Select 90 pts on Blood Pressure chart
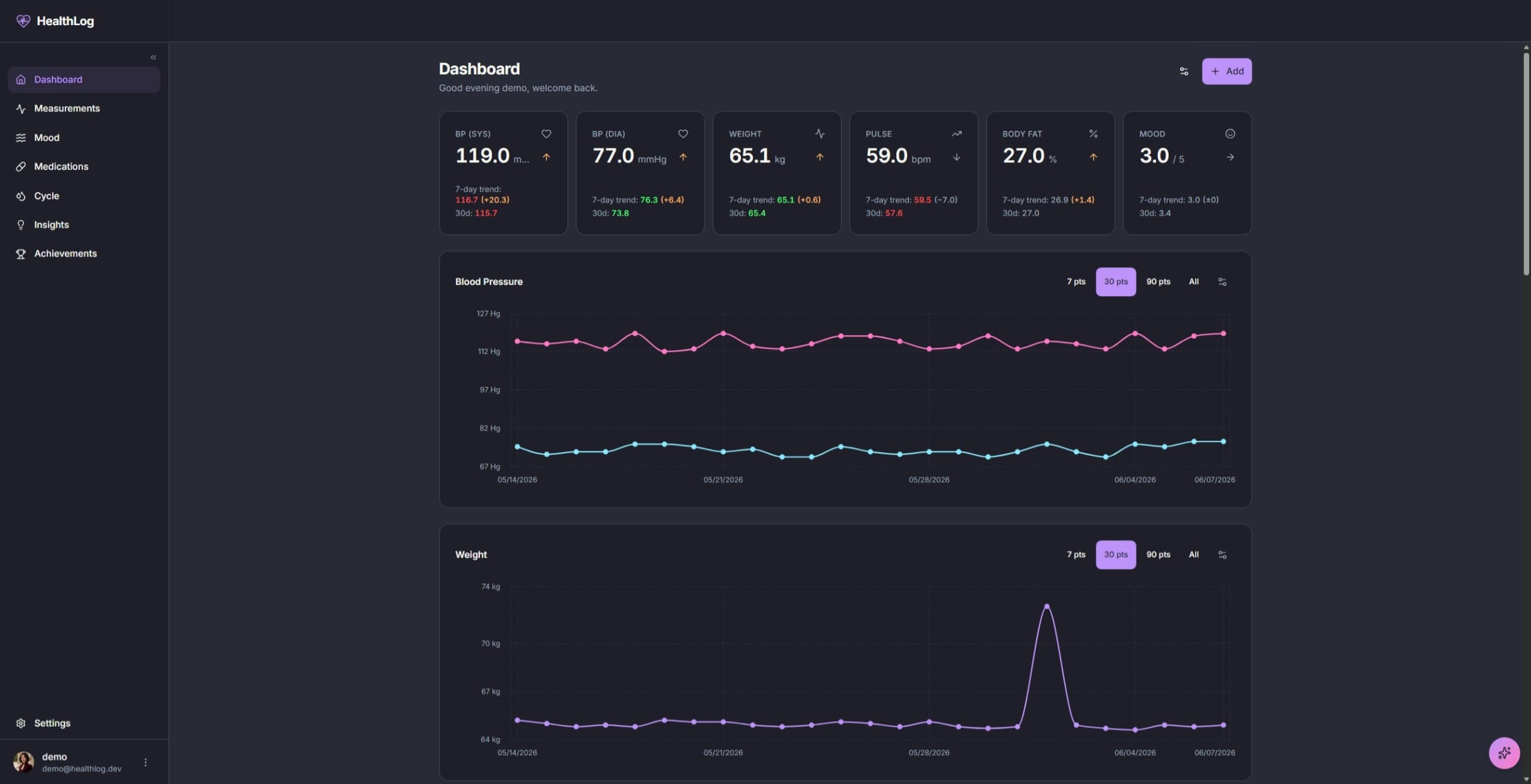The height and width of the screenshot is (784, 1531). point(1158,282)
